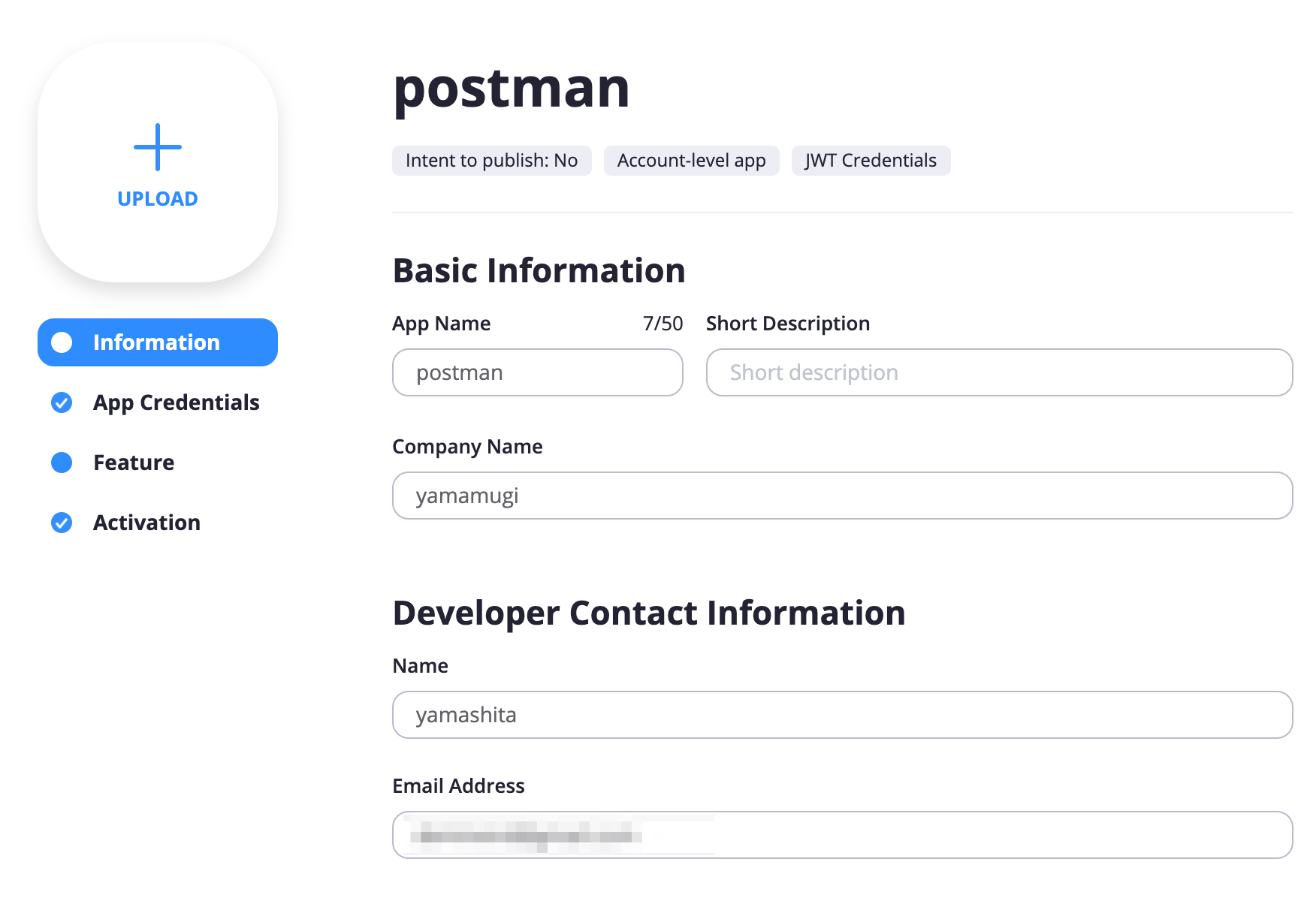
Task: Go to App Credentials step
Action: [176, 402]
